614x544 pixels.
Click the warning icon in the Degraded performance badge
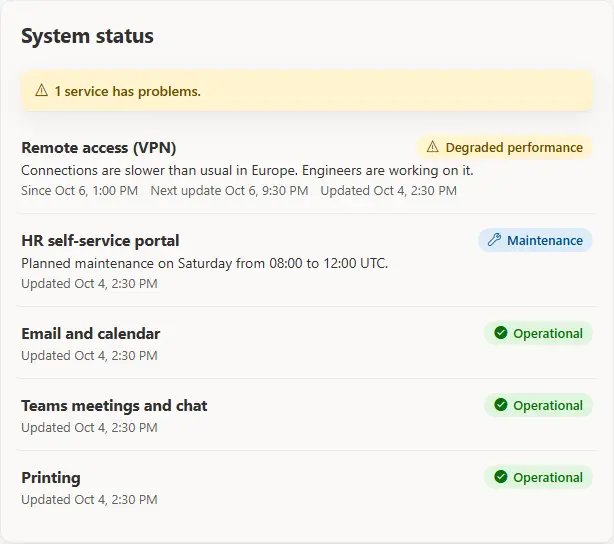coord(432,147)
